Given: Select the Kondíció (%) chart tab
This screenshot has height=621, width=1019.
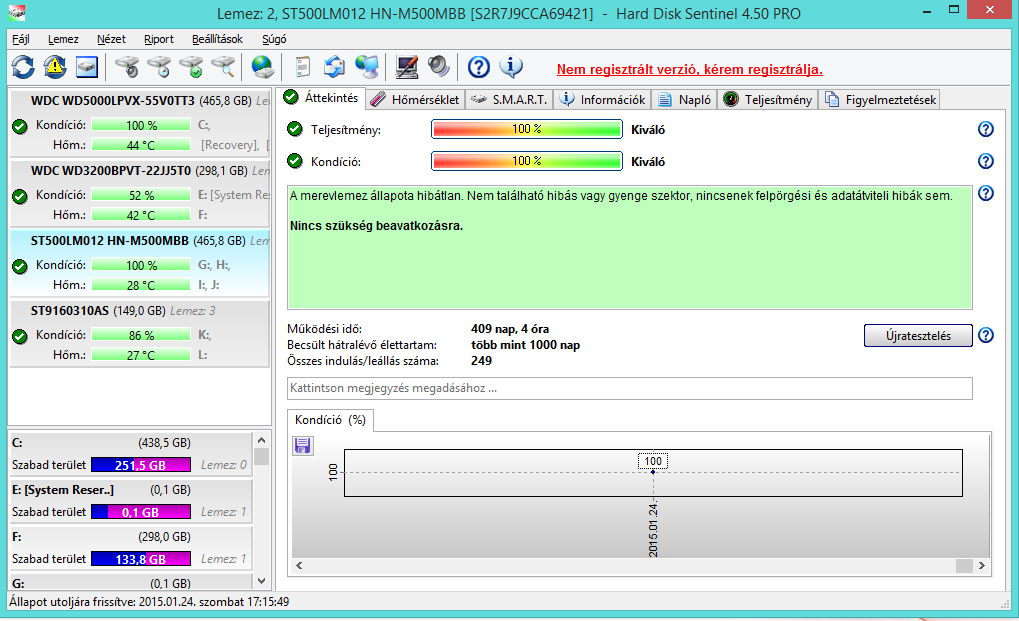Looking at the screenshot, I should pyautogui.click(x=330, y=420).
